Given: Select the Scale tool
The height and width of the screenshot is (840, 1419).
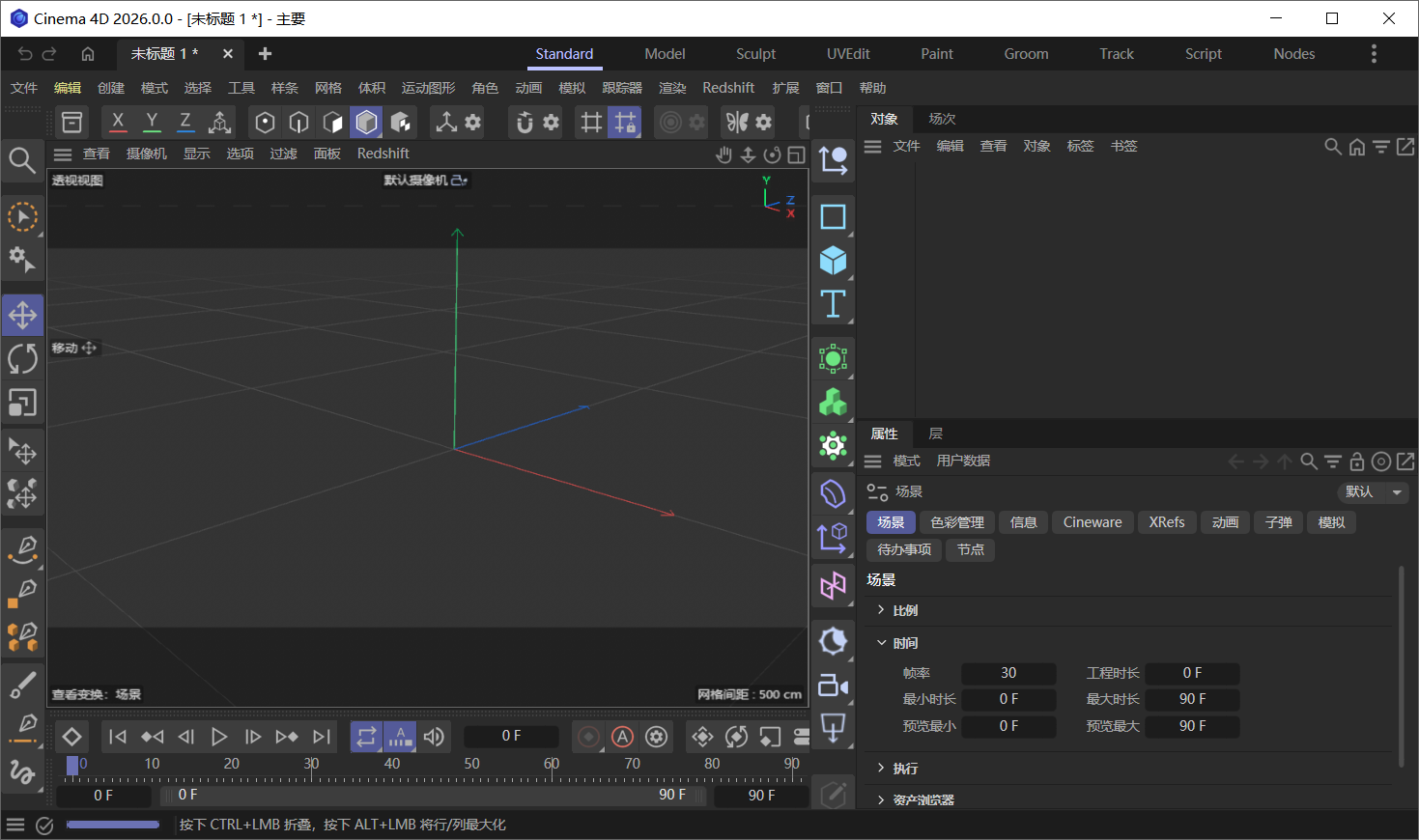Looking at the screenshot, I should pos(22,403).
